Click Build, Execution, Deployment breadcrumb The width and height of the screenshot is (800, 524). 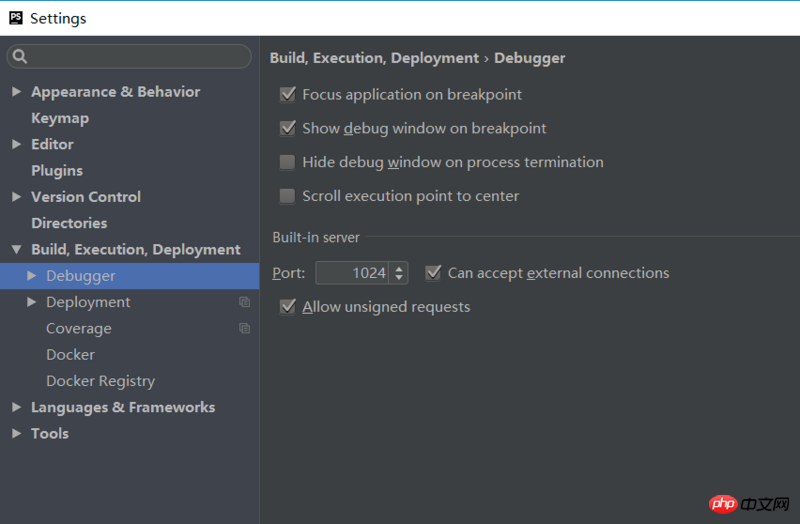pos(374,58)
